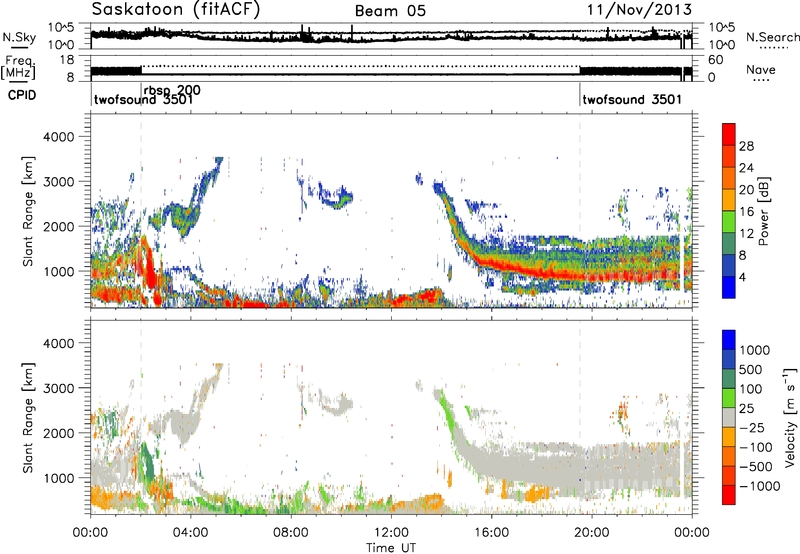Click the gray segment of the Velocity colorbar

coord(729,418)
